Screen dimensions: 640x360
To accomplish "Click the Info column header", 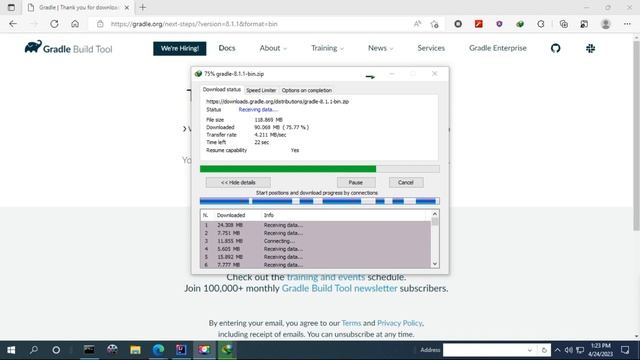I will point(269,215).
